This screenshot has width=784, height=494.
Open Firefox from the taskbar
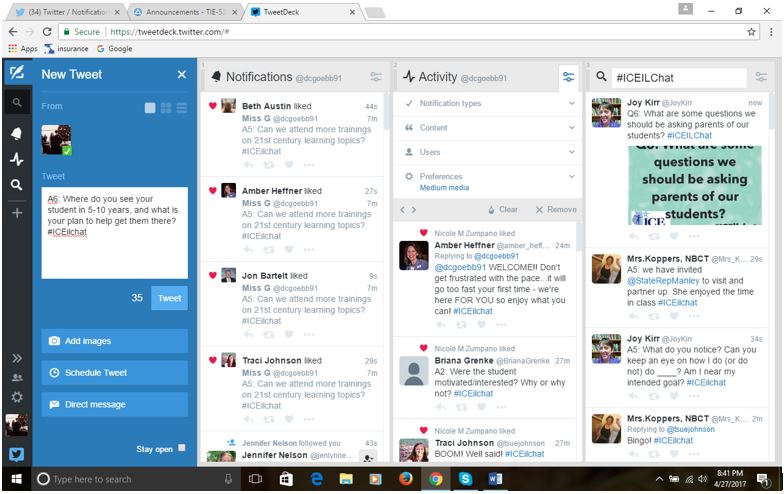406,479
